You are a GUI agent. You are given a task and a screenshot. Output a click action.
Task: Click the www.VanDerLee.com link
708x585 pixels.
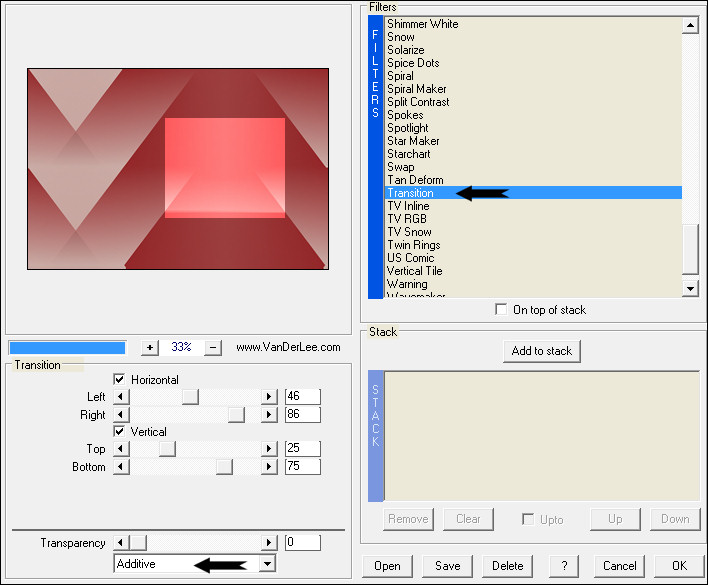288,347
